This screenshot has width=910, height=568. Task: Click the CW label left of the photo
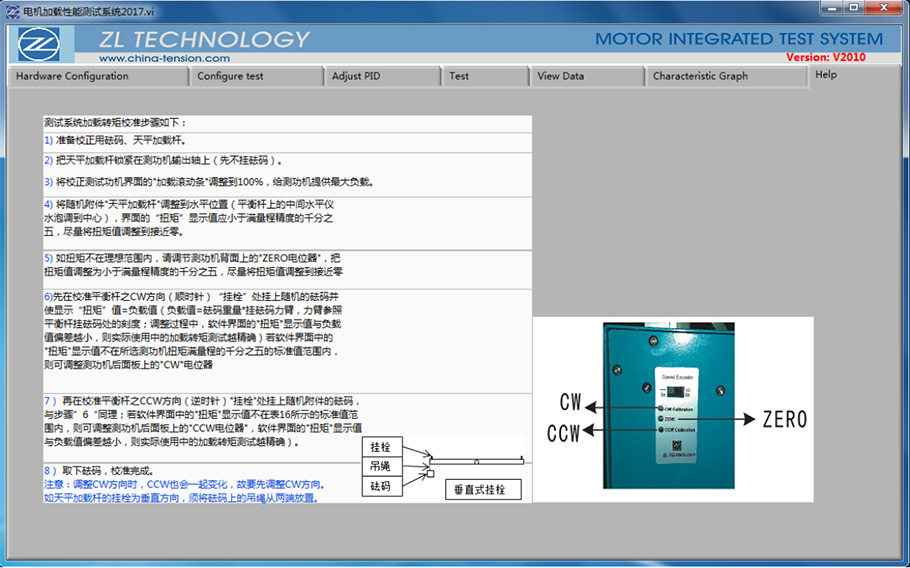(571, 403)
